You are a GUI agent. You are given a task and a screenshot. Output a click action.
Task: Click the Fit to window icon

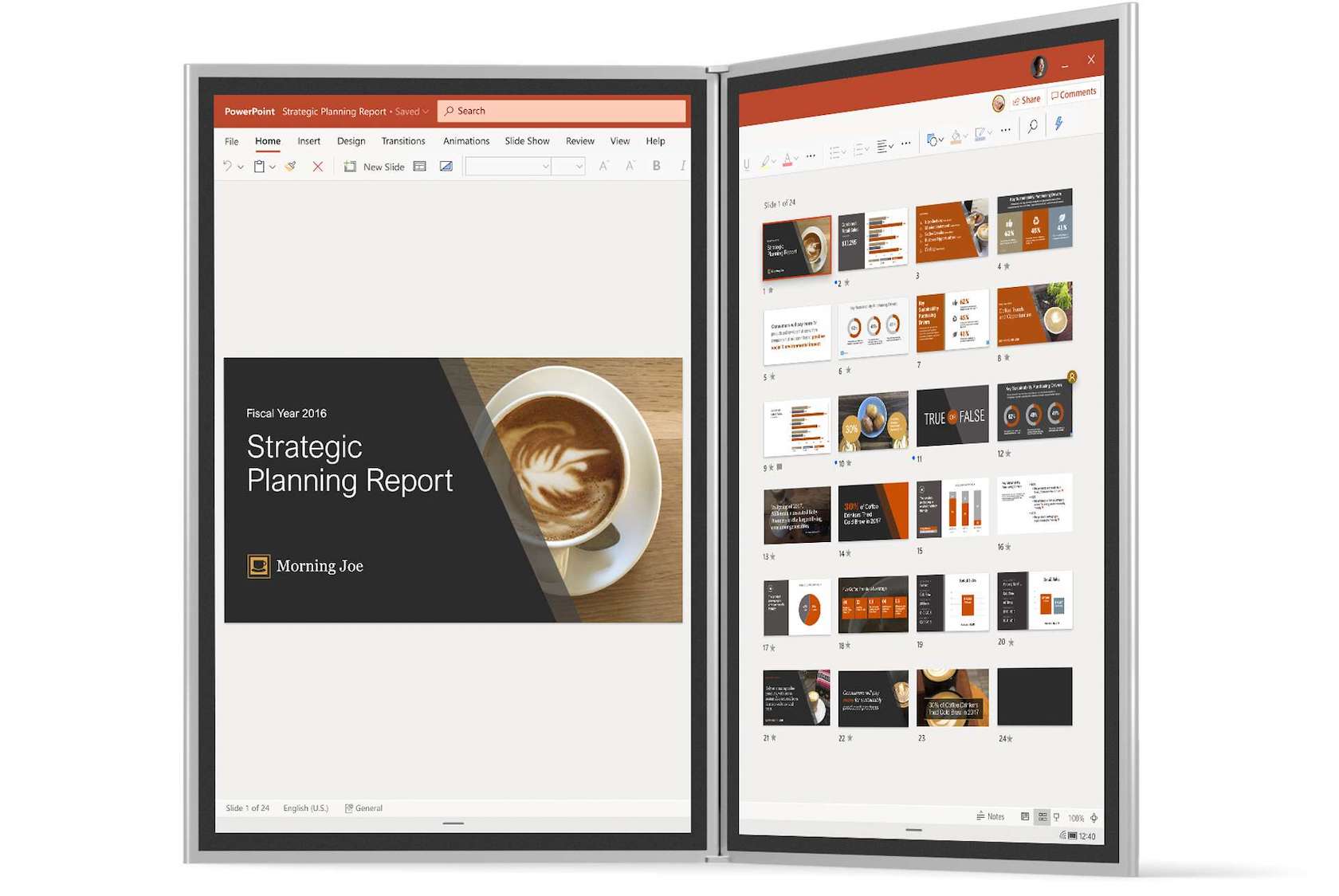[x=1094, y=818]
